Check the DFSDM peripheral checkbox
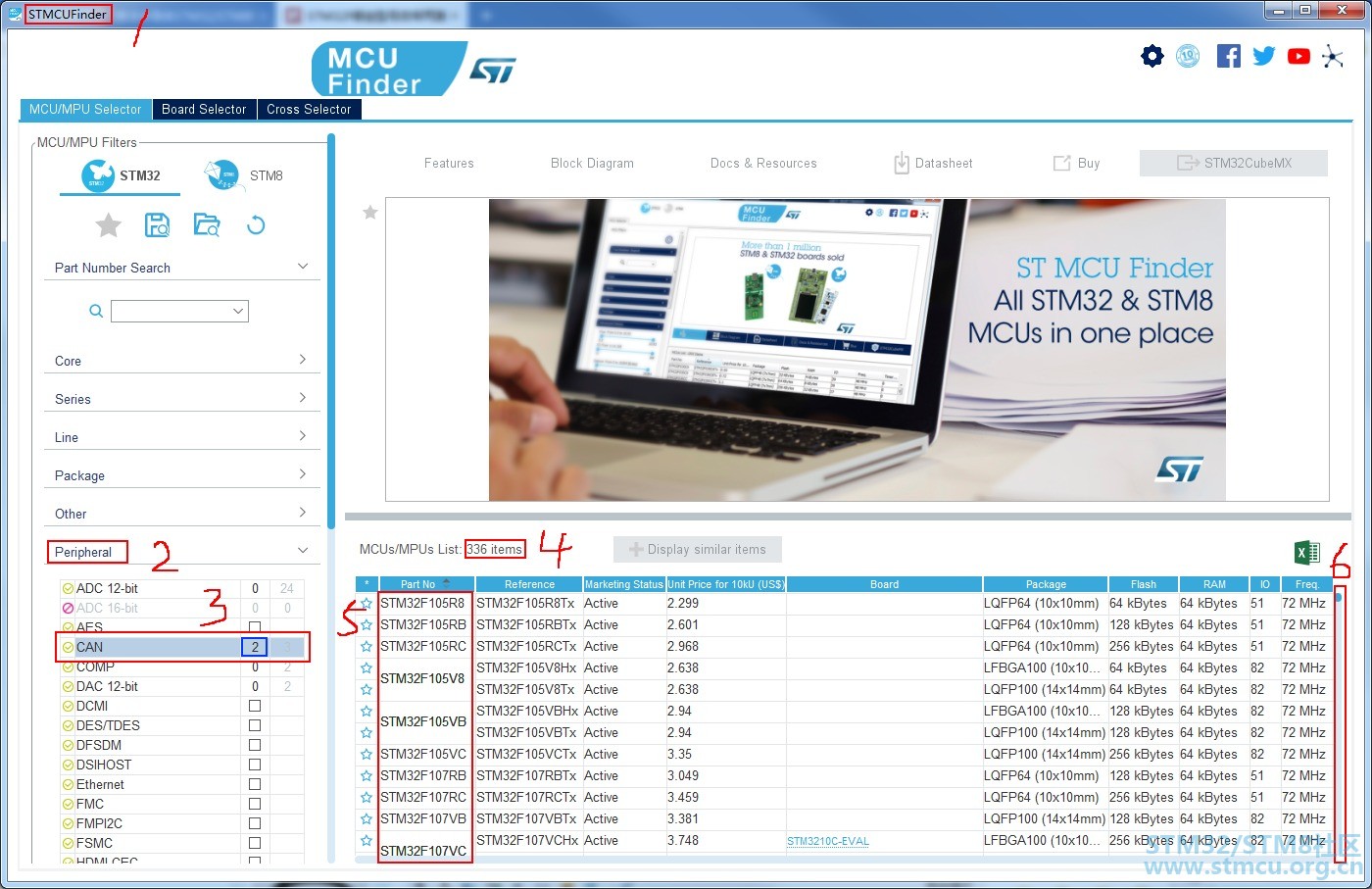The image size is (1372, 889). [255, 745]
